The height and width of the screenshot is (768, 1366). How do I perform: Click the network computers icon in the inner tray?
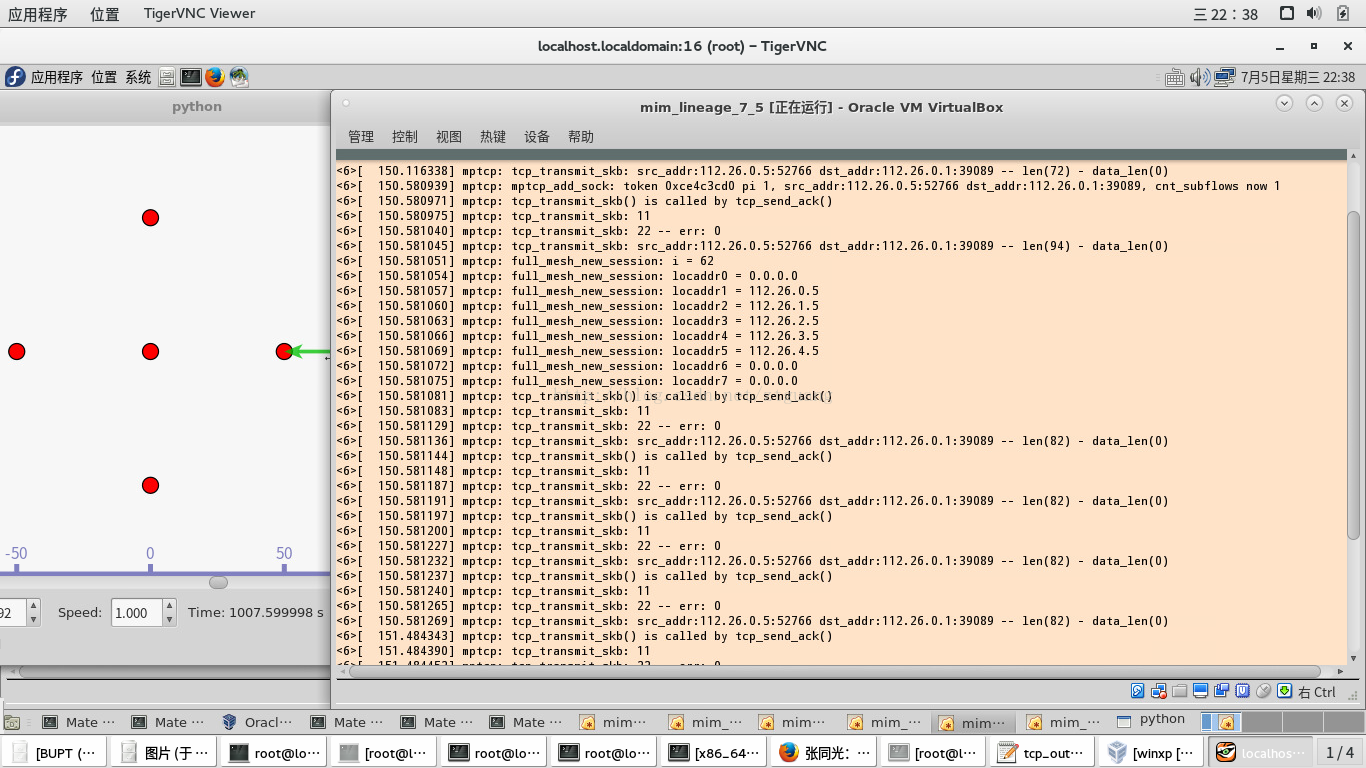1226,77
